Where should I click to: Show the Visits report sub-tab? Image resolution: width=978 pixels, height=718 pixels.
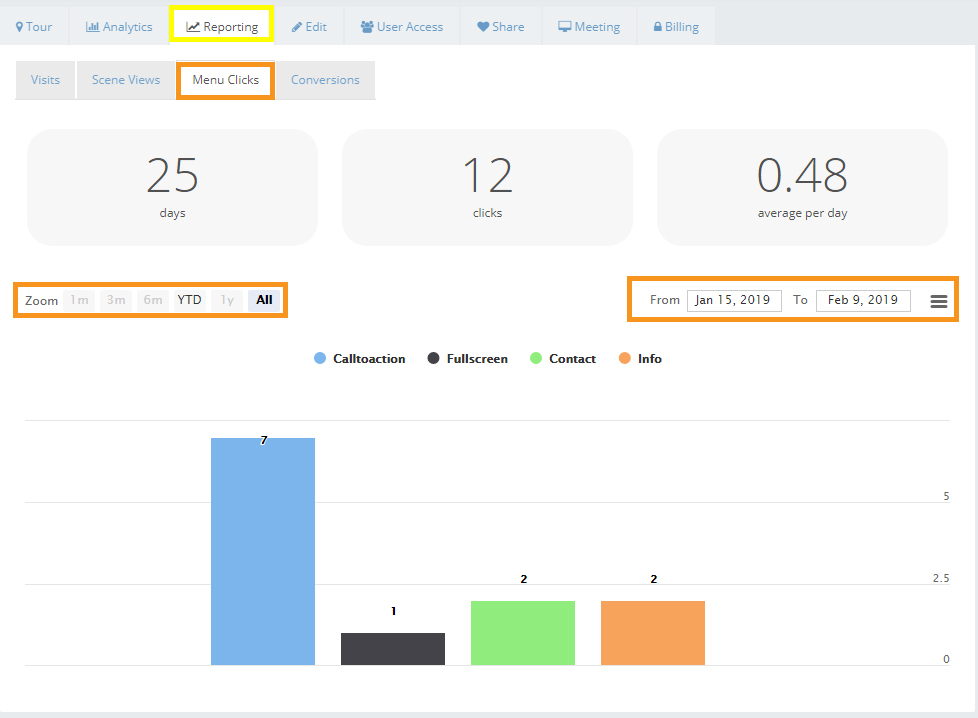click(46, 80)
